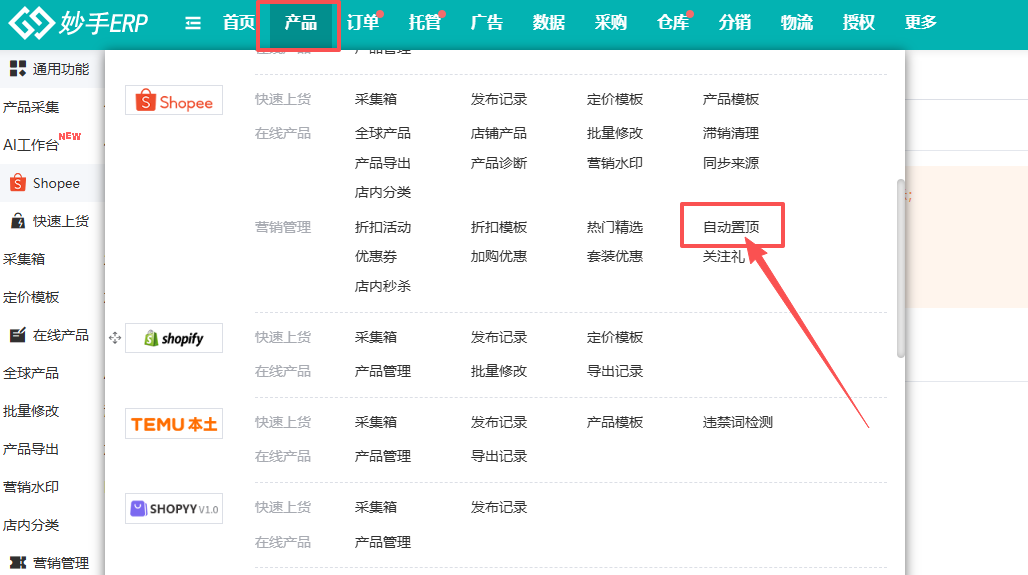Open Shopee 折扣活动

383,227
